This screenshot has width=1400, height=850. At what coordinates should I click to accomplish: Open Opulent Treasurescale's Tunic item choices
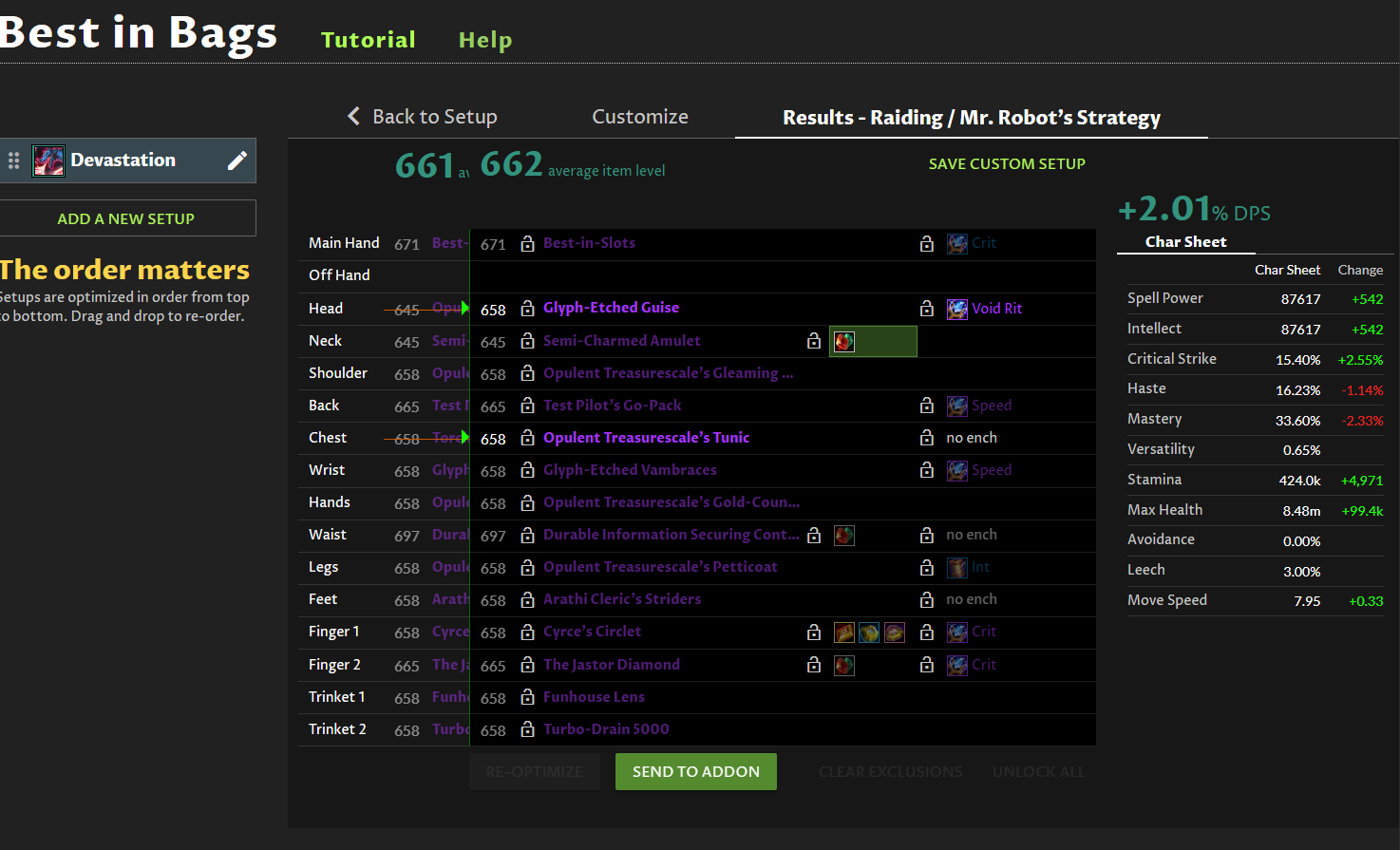pyautogui.click(x=646, y=438)
